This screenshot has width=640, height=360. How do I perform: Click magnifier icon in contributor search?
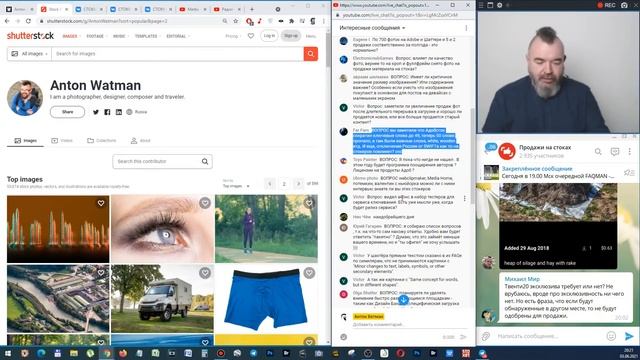coord(205,161)
